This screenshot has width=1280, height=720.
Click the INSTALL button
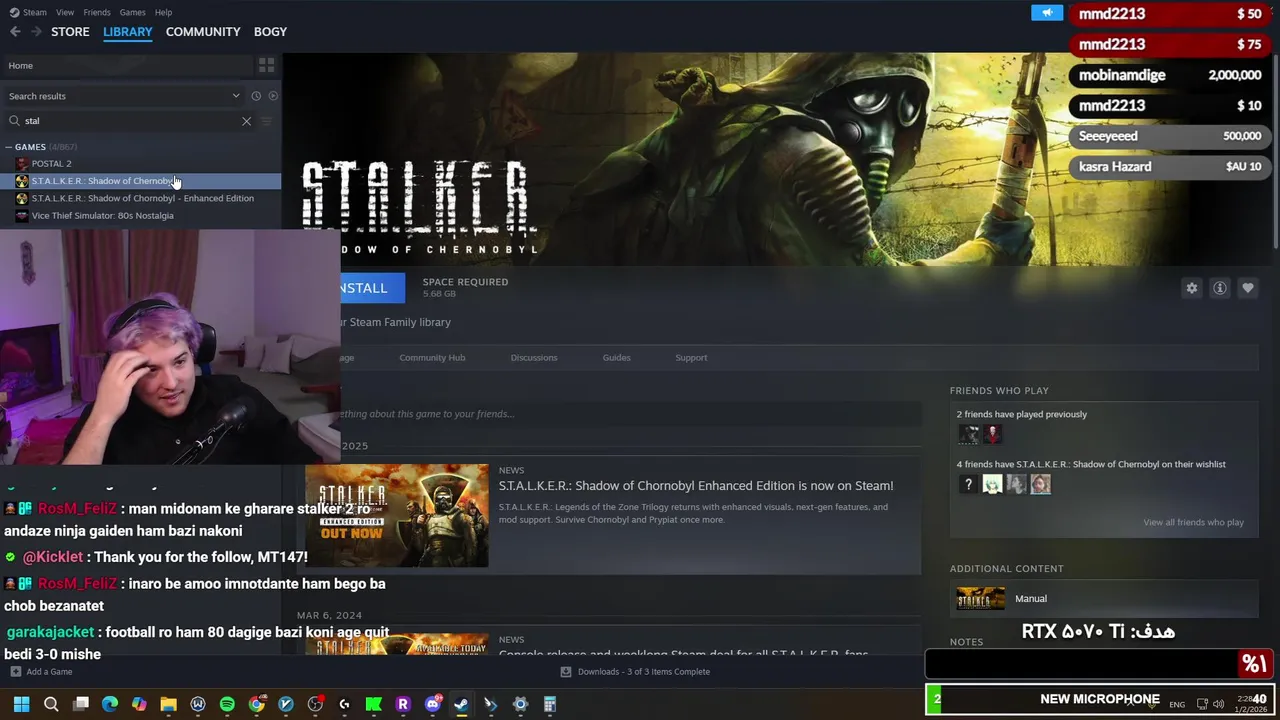coord(372,288)
